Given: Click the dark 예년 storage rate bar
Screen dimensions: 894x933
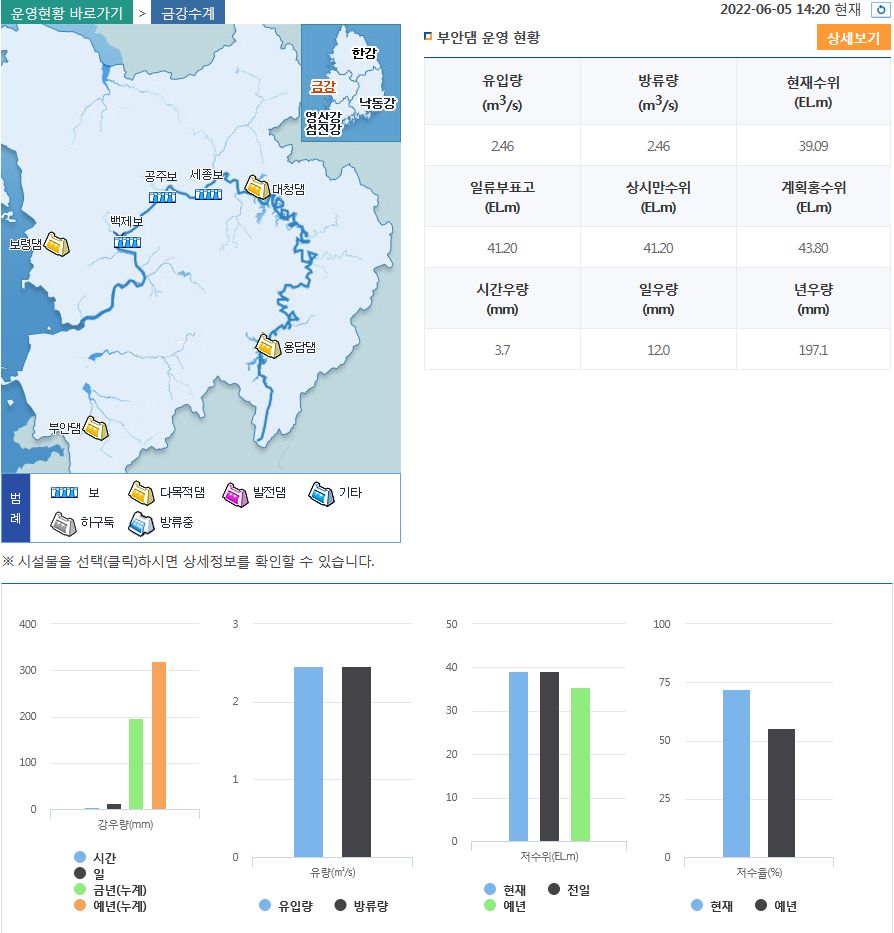Looking at the screenshot, I should pyautogui.click(x=781, y=793).
